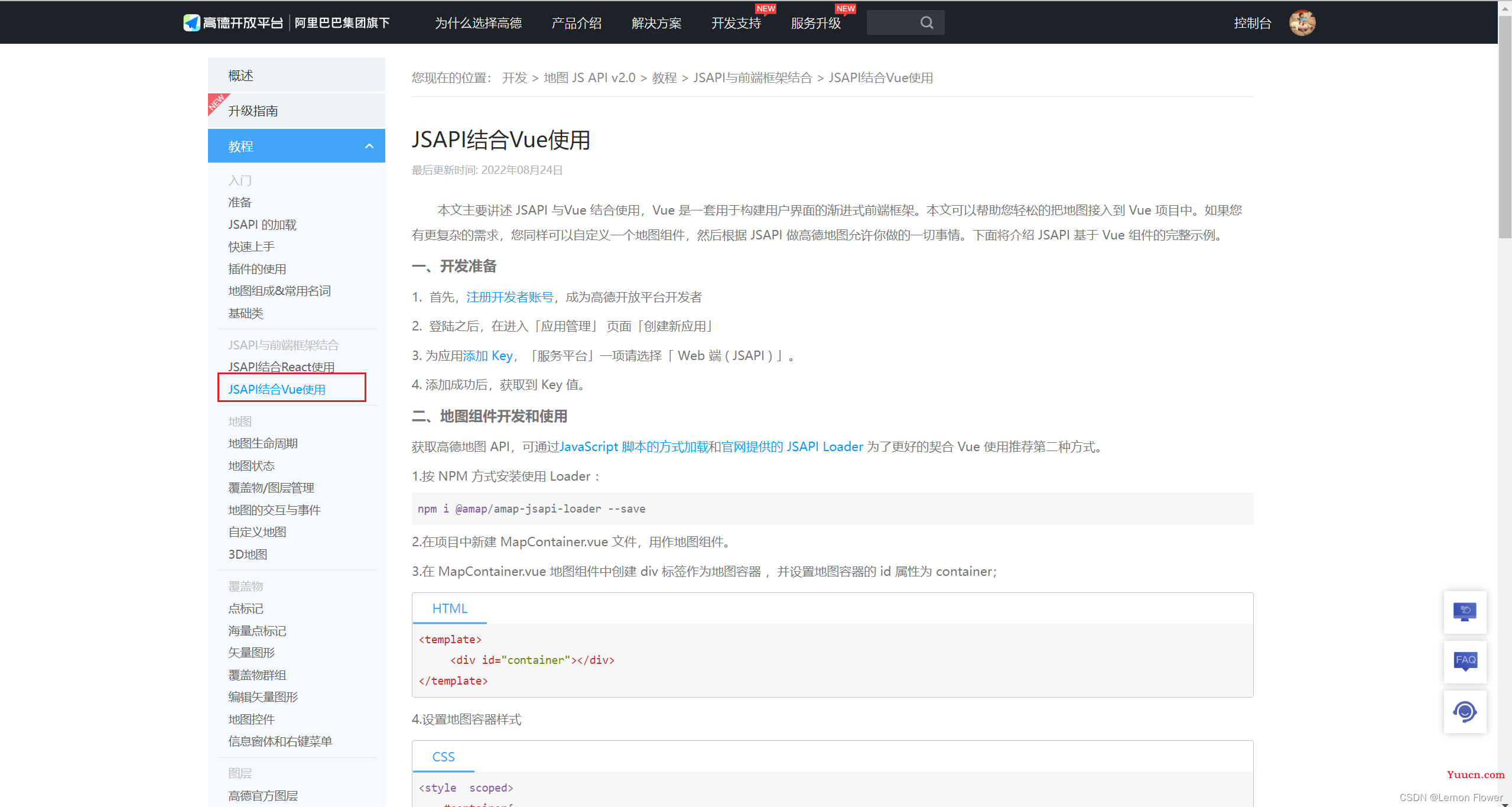Open 地图控件 page
This screenshot has width=1512, height=807.
tap(251, 720)
